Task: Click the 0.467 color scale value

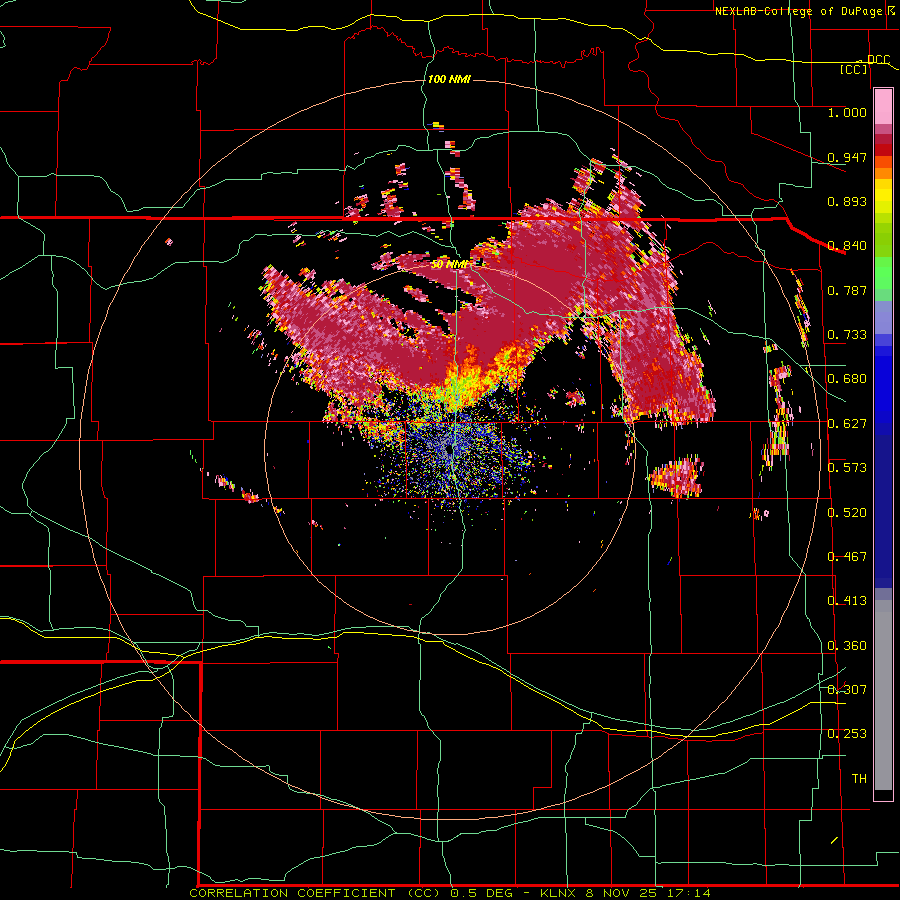Action: click(847, 557)
